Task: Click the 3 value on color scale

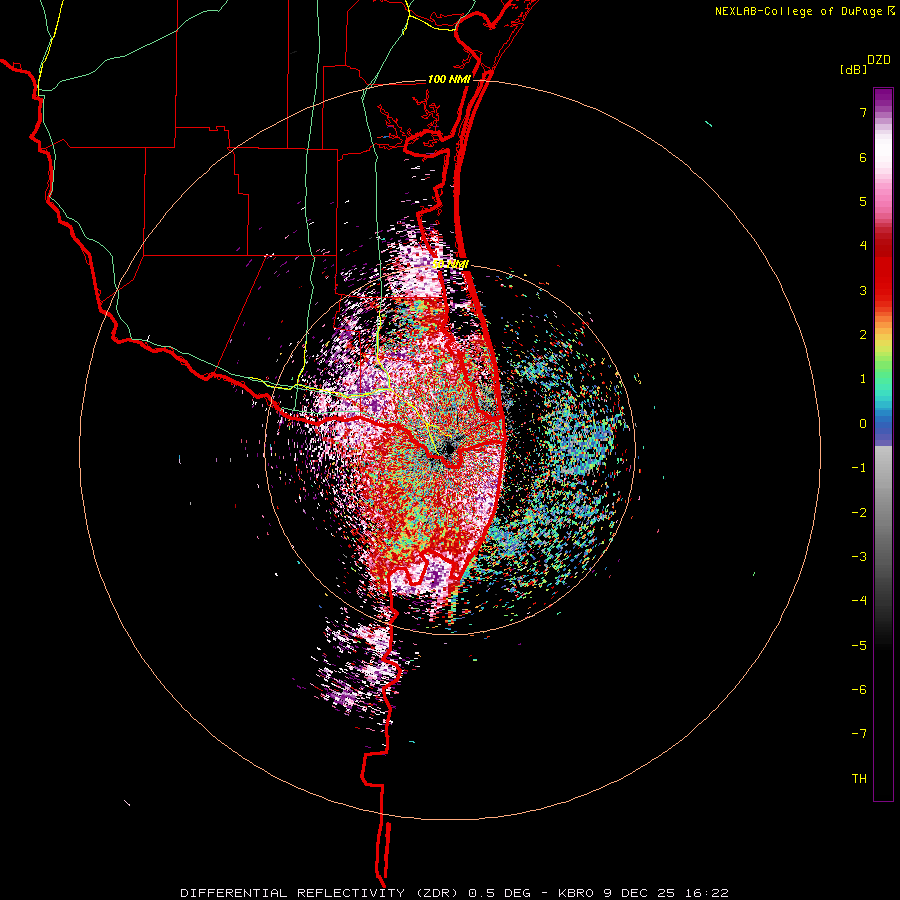Action: point(863,290)
